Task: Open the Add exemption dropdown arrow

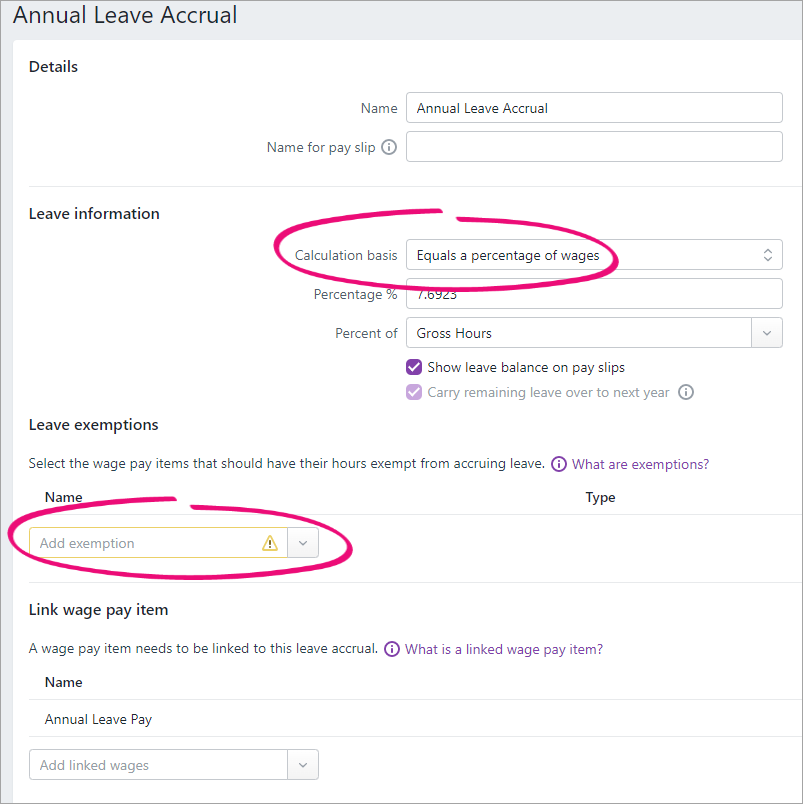Action: point(303,543)
